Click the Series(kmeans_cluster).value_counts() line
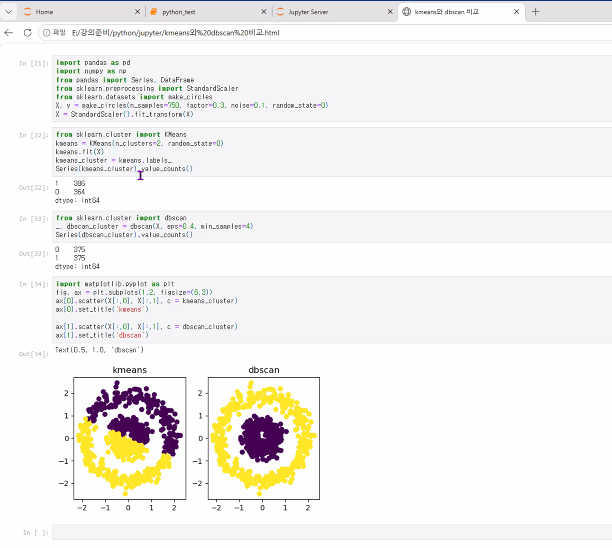The image size is (612, 548). [124, 169]
